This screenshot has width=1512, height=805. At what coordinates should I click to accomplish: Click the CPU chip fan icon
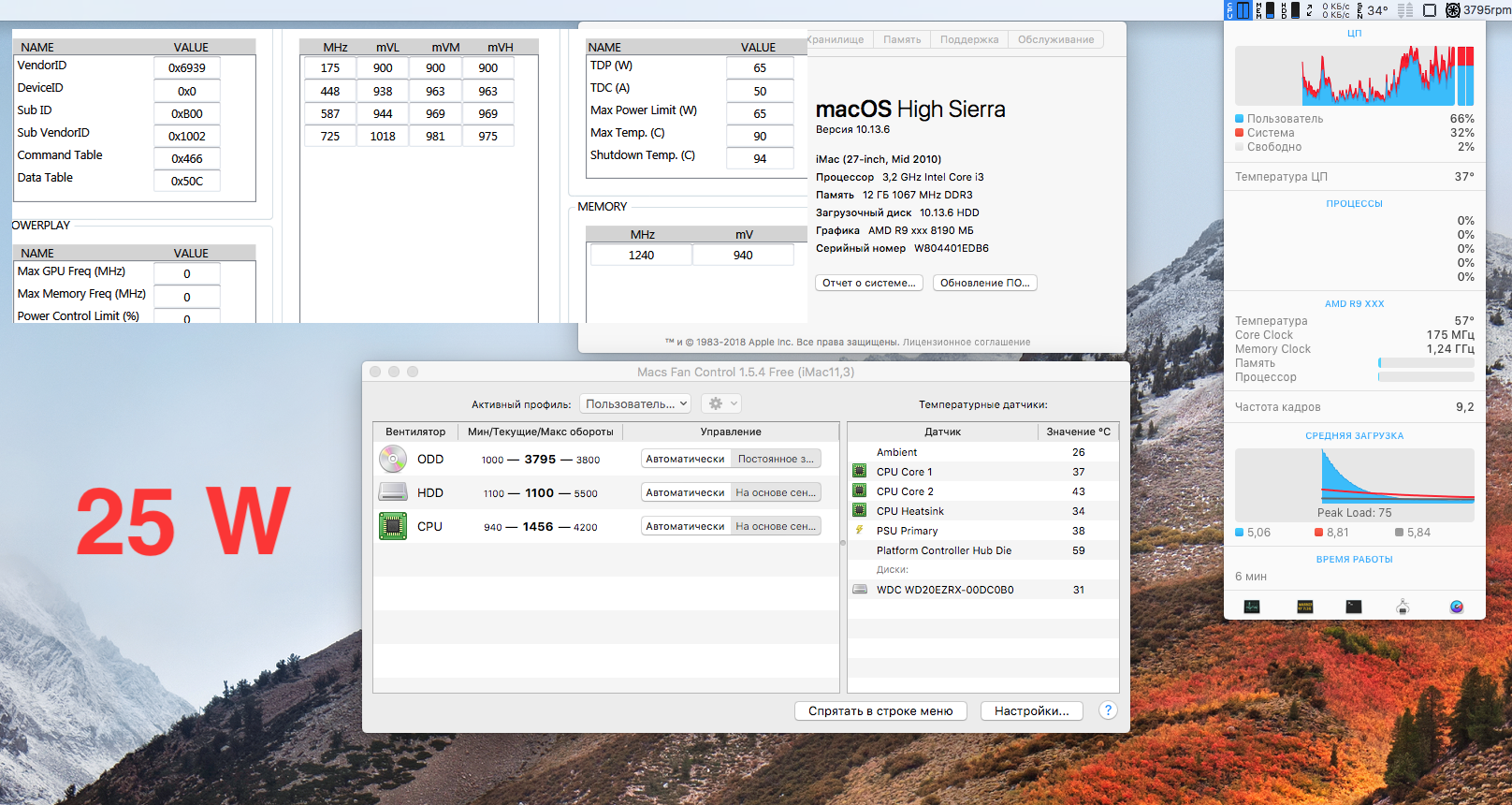point(393,526)
